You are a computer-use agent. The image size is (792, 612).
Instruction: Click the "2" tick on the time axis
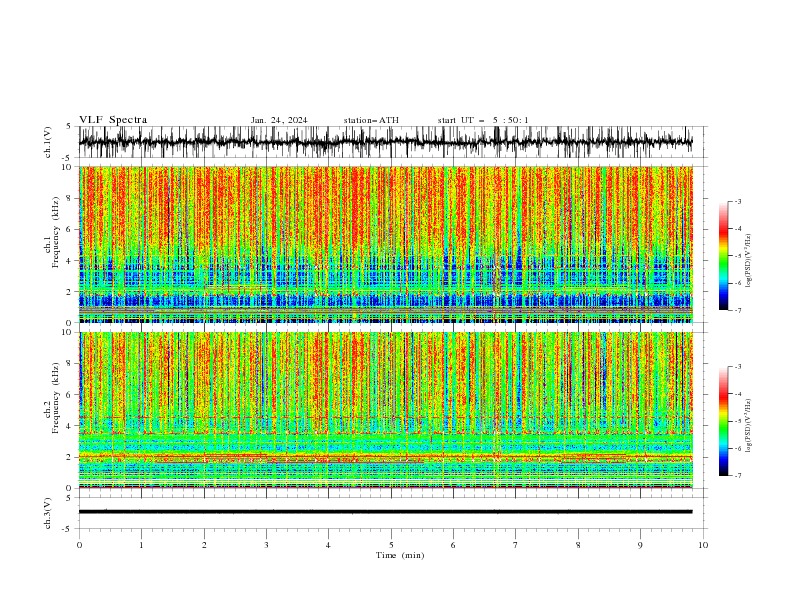coord(204,545)
